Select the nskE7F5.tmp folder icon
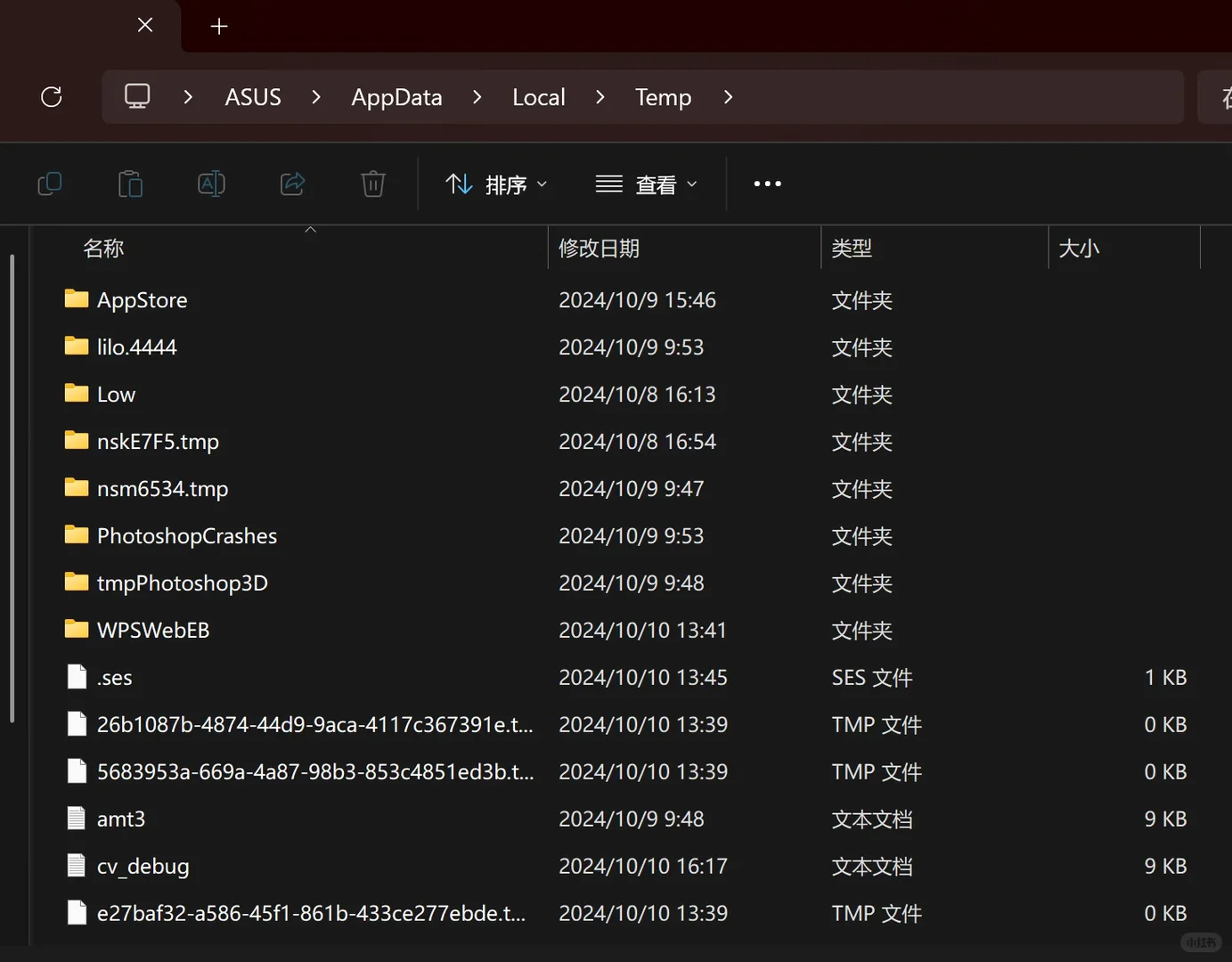The height and width of the screenshot is (962, 1232). (x=77, y=440)
